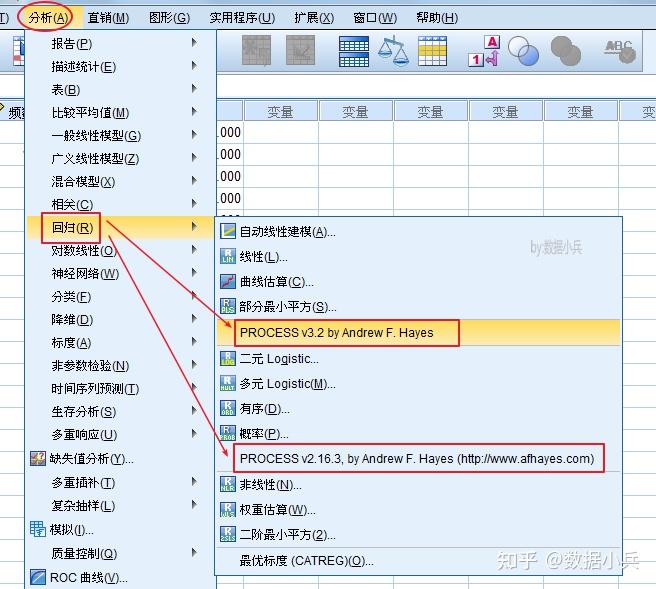Choose 二元 Logistic... regression option
The image size is (656, 589).
point(418,359)
